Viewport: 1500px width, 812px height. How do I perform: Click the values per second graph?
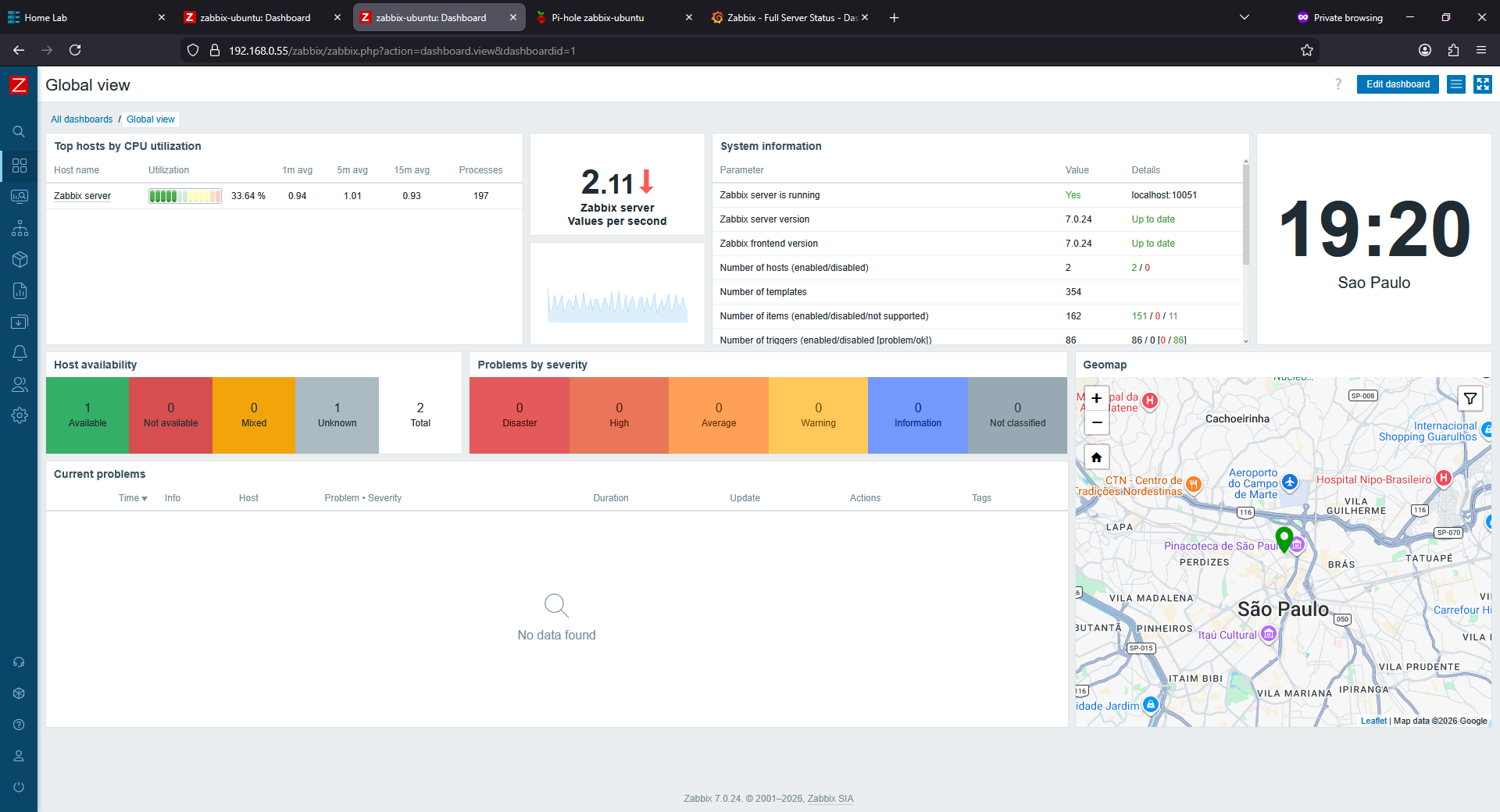point(617,304)
